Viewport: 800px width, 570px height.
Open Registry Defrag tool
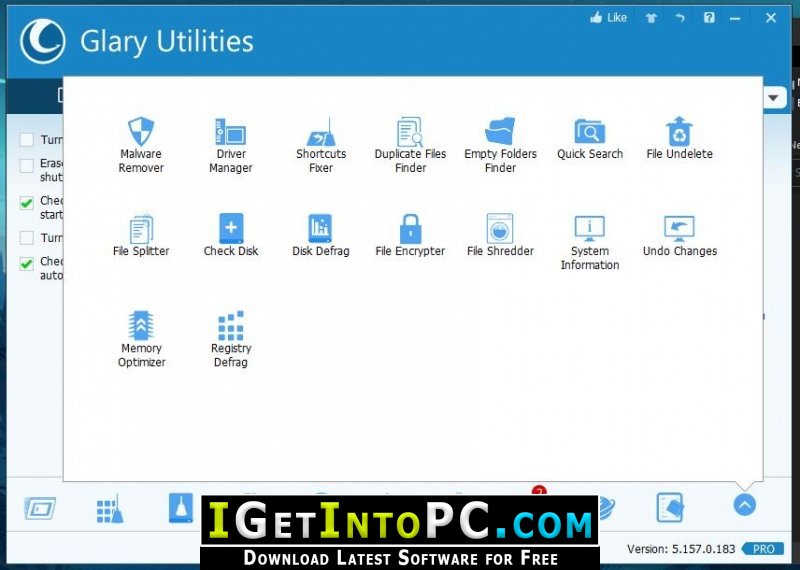(x=231, y=340)
